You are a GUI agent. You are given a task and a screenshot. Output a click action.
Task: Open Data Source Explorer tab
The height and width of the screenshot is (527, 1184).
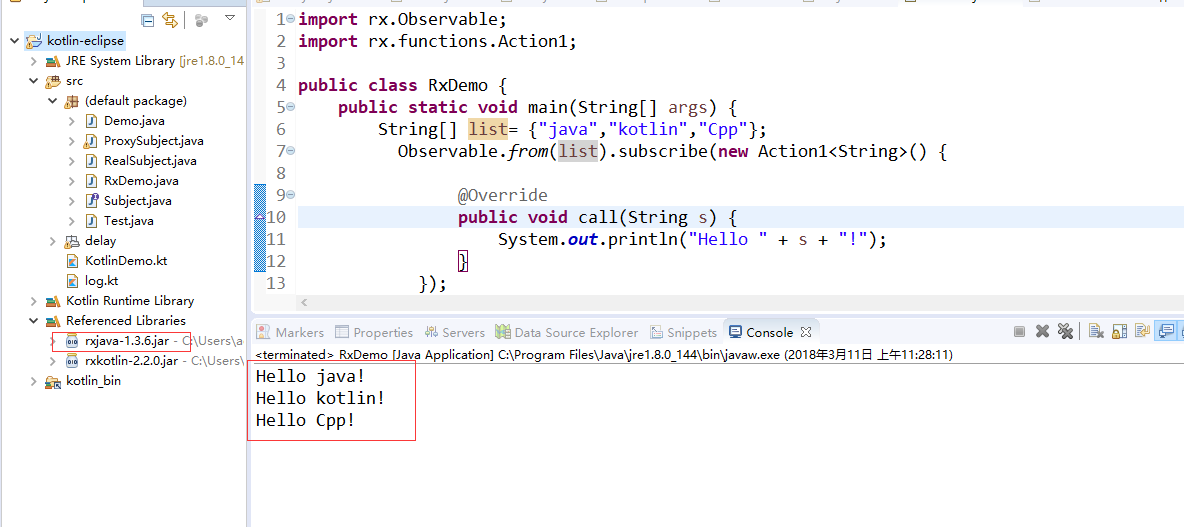(x=566, y=332)
